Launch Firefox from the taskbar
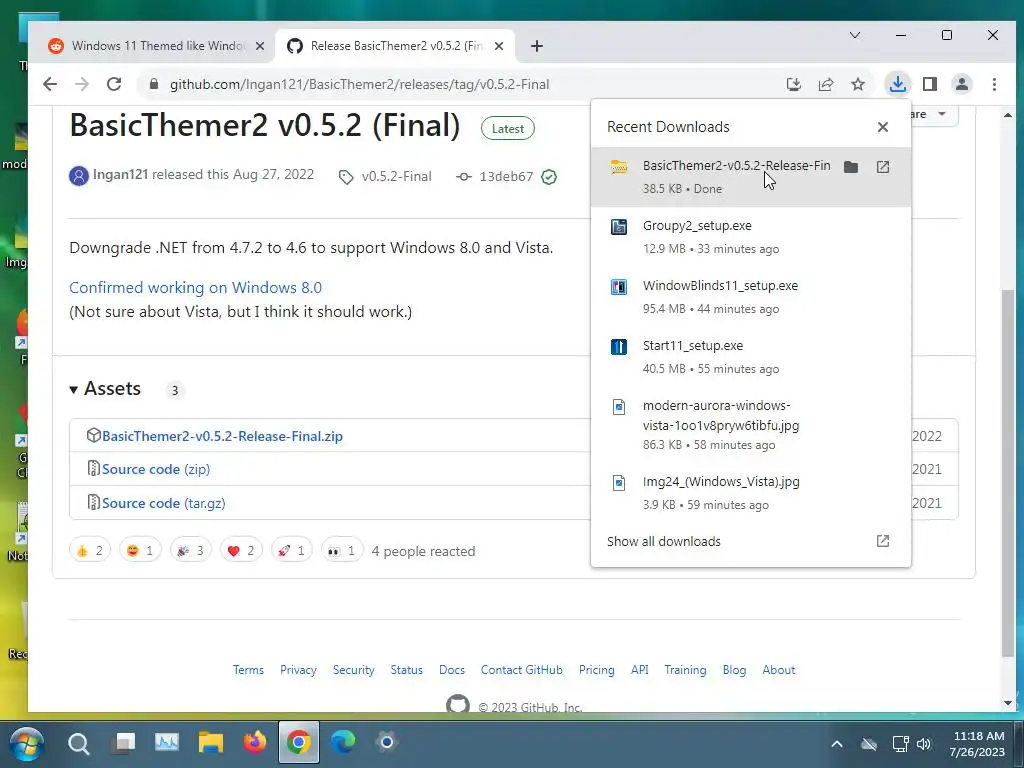 (x=255, y=743)
